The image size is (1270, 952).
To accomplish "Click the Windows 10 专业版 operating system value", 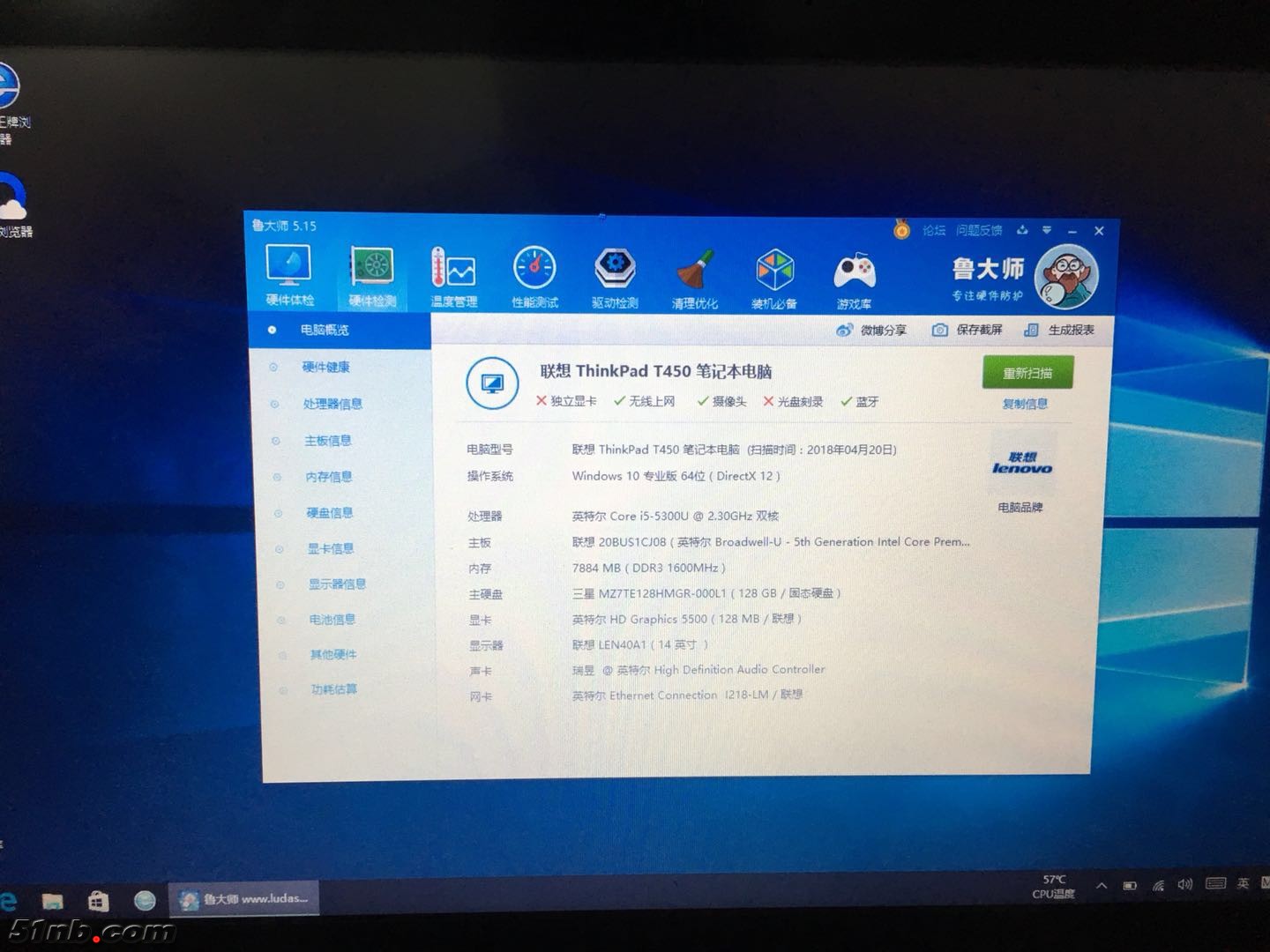I will click(676, 476).
